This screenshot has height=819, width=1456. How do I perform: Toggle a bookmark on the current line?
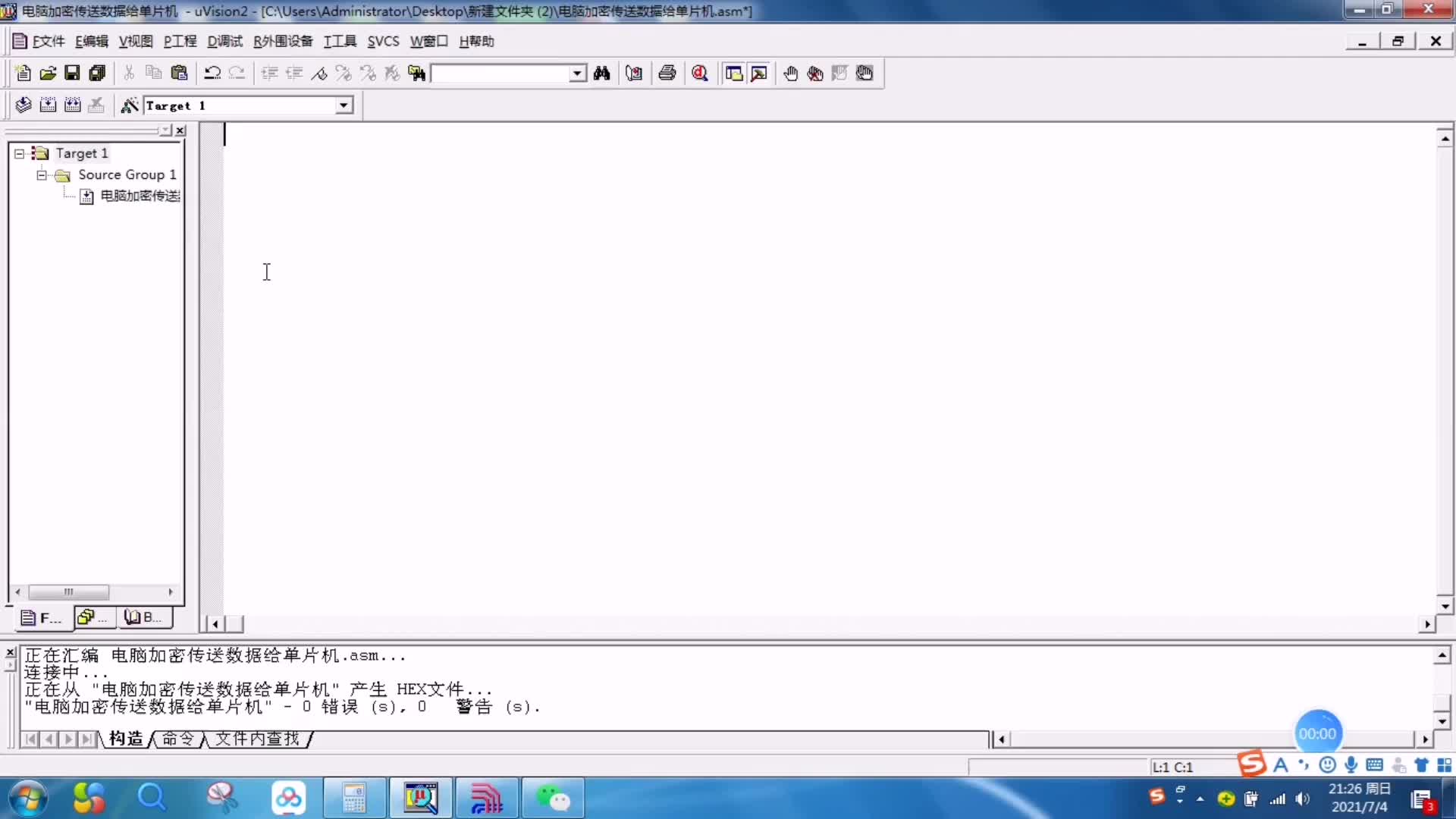(319, 73)
